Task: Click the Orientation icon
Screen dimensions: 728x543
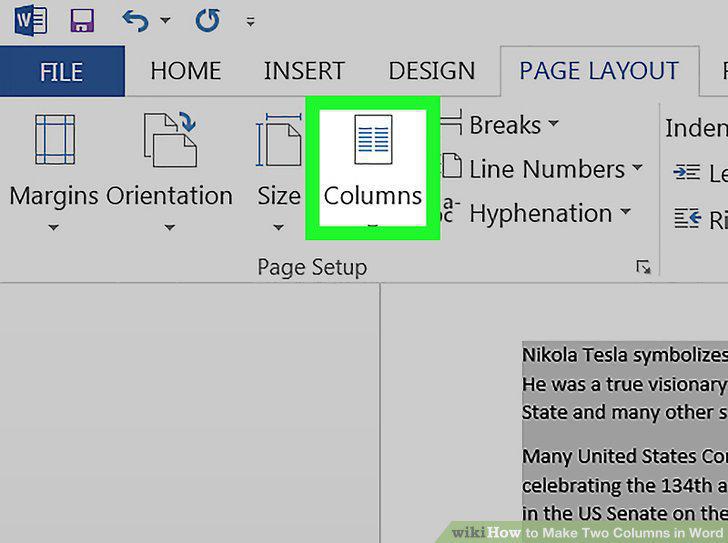Action: coord(170,139)
